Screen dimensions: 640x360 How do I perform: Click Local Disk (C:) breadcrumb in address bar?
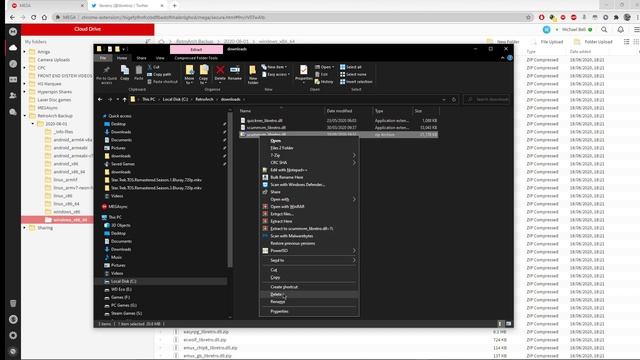175,99
